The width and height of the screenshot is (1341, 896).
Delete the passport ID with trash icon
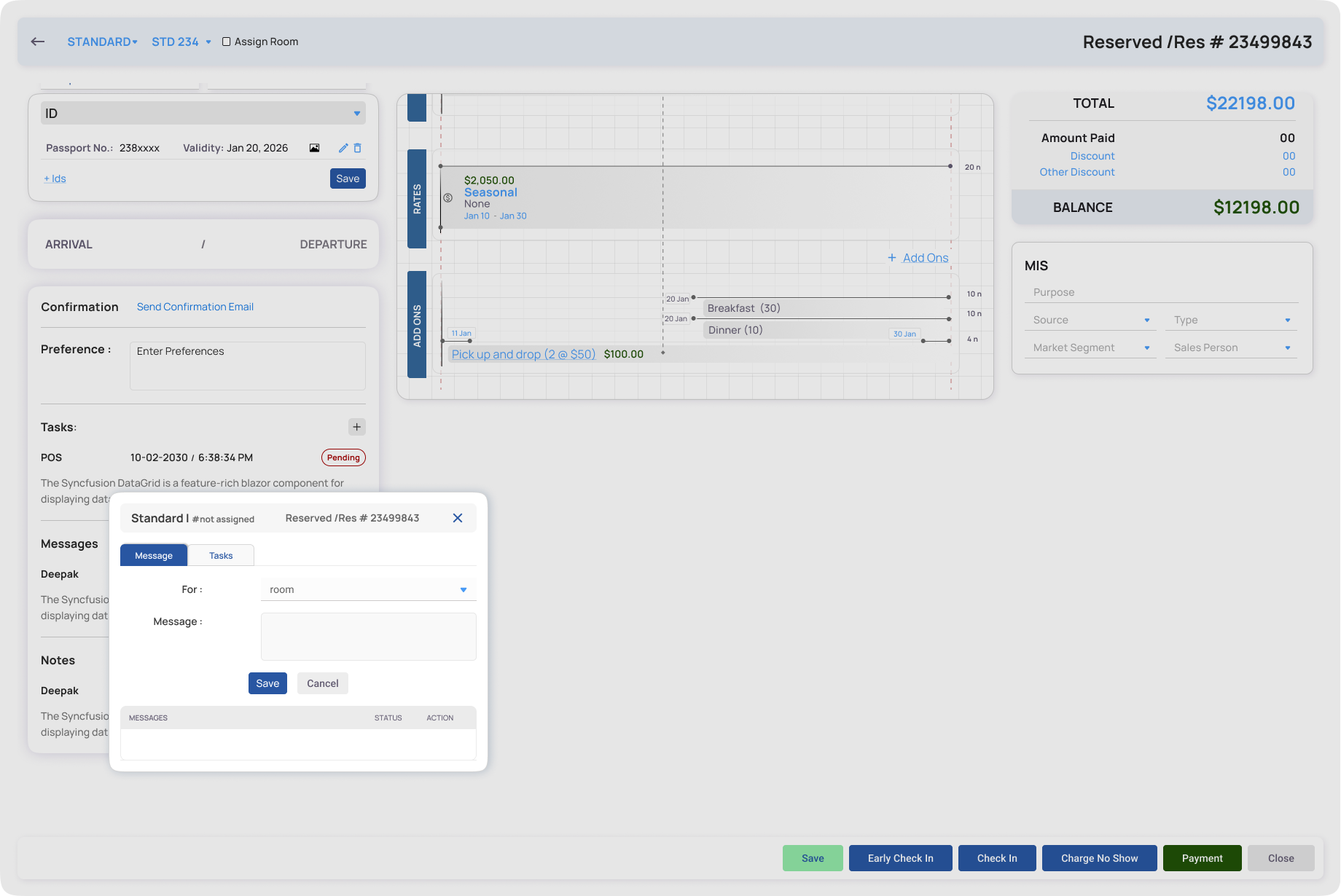357,148
